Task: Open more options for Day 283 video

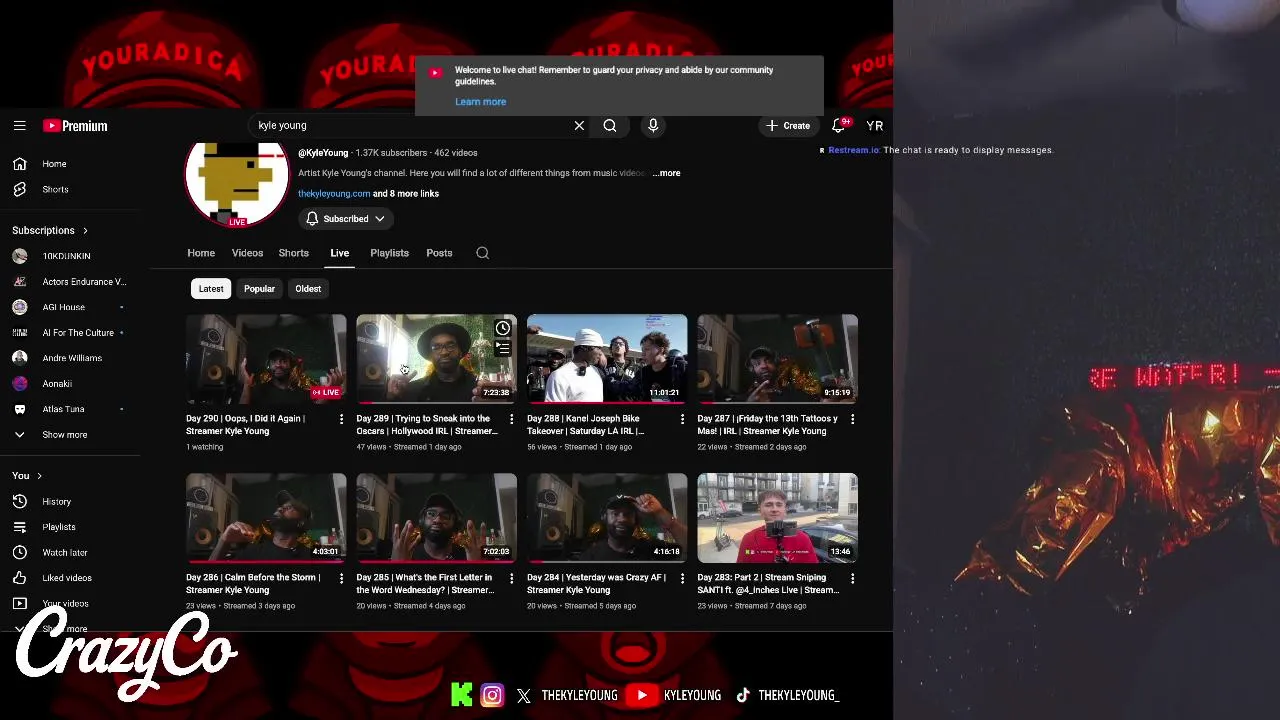Action: click(852, 578)
